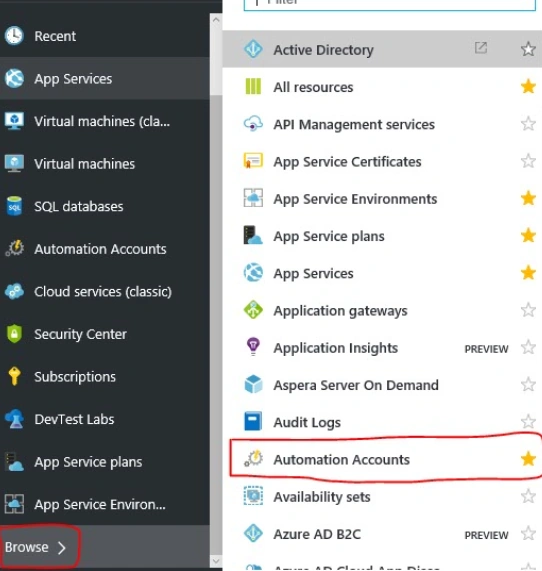Screen dimensions: 542x571
Task: Click the sidebar scroll up arrow
Action: tap(216, 20)
